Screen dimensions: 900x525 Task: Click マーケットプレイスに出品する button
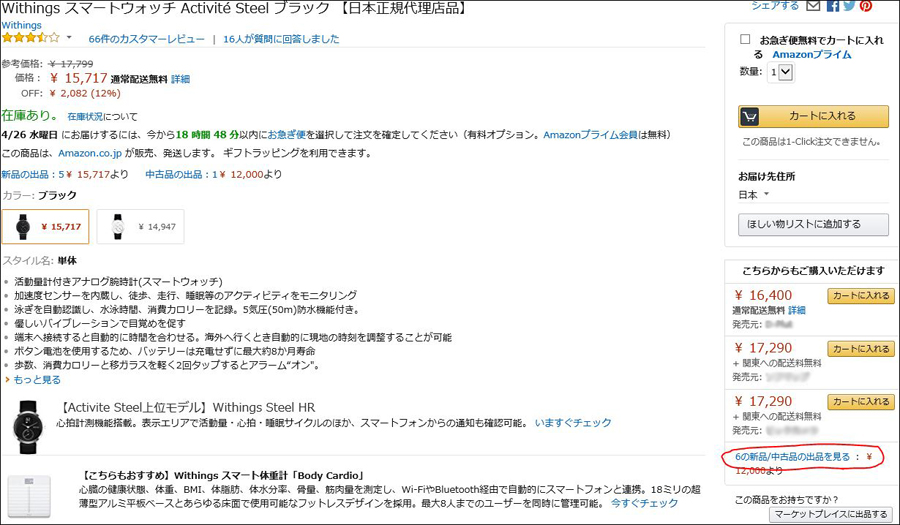point(831,514)
